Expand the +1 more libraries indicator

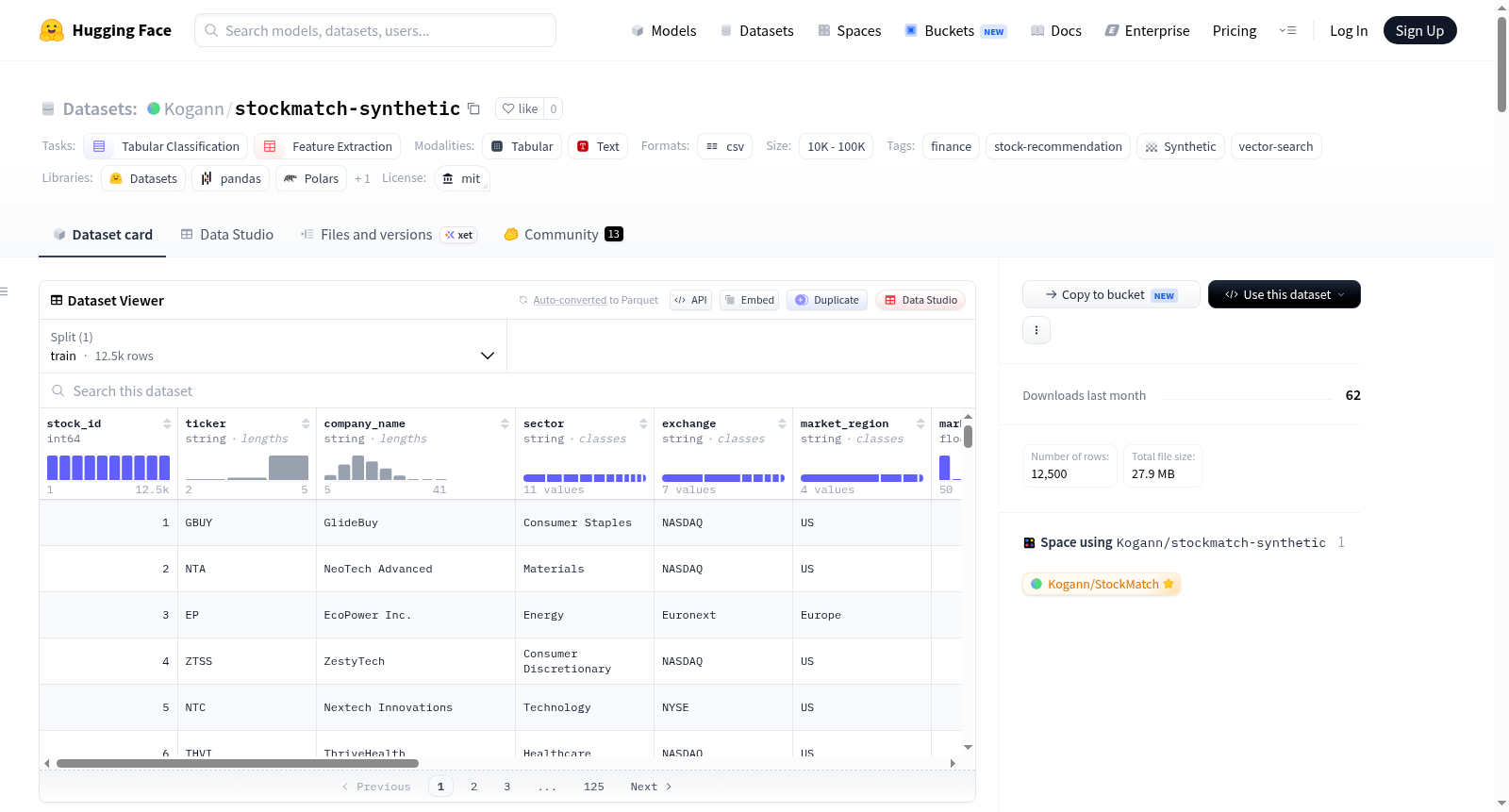pyautogui.click(x=362, y=178)
